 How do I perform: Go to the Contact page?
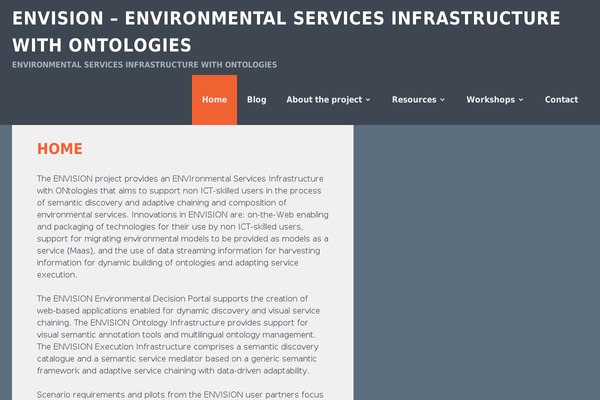pos(561,100)
